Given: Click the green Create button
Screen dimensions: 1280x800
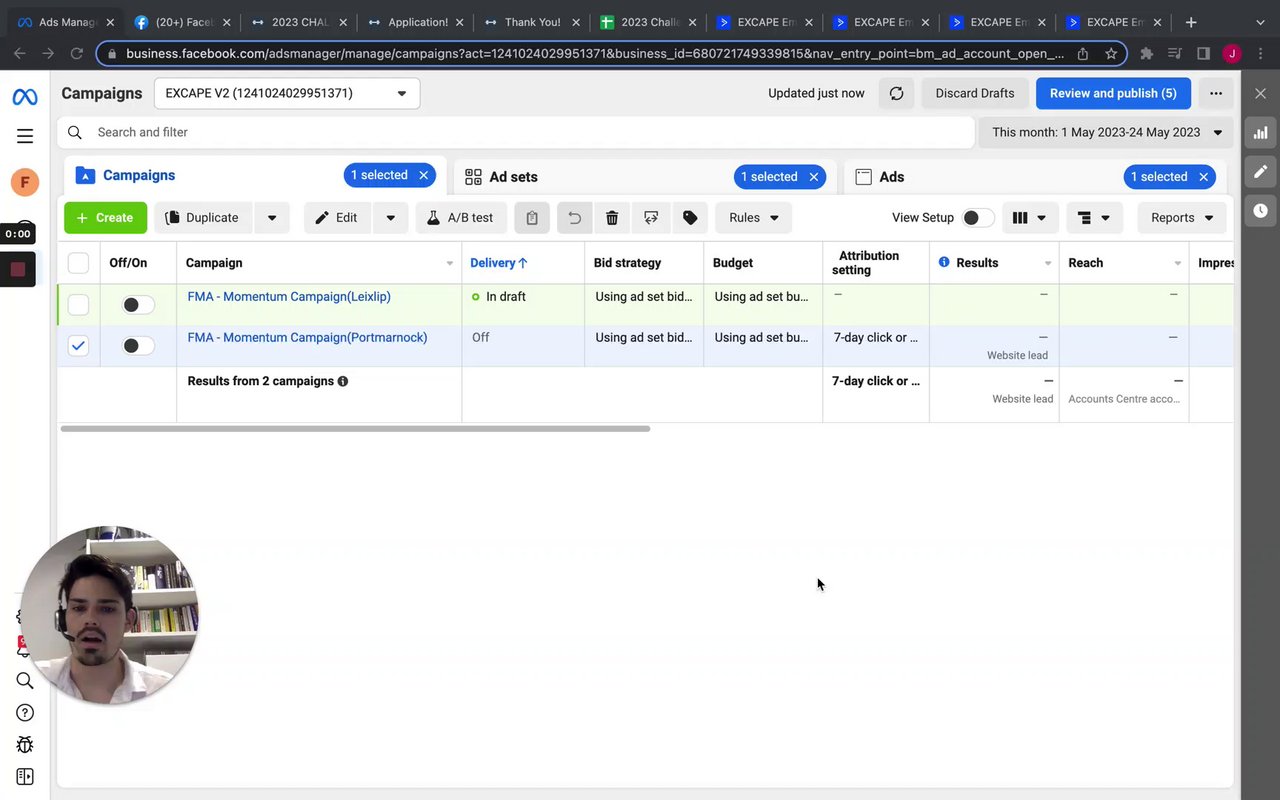Looking at the screenshot, I should pyautogui.click(x=105, y=218).
